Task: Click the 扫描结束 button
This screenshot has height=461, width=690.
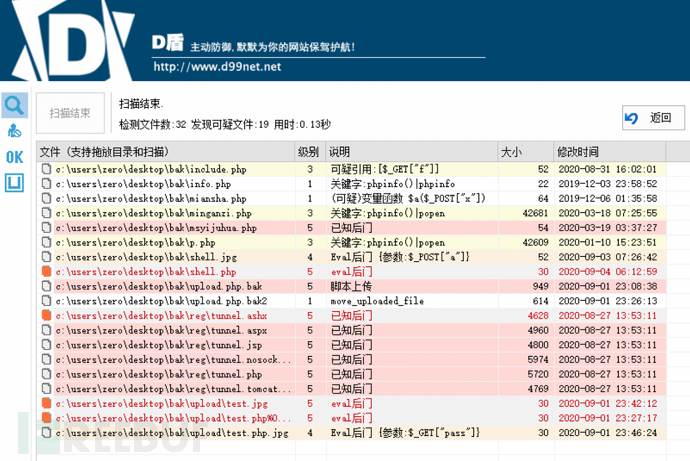Action: (x=70, y=113)
